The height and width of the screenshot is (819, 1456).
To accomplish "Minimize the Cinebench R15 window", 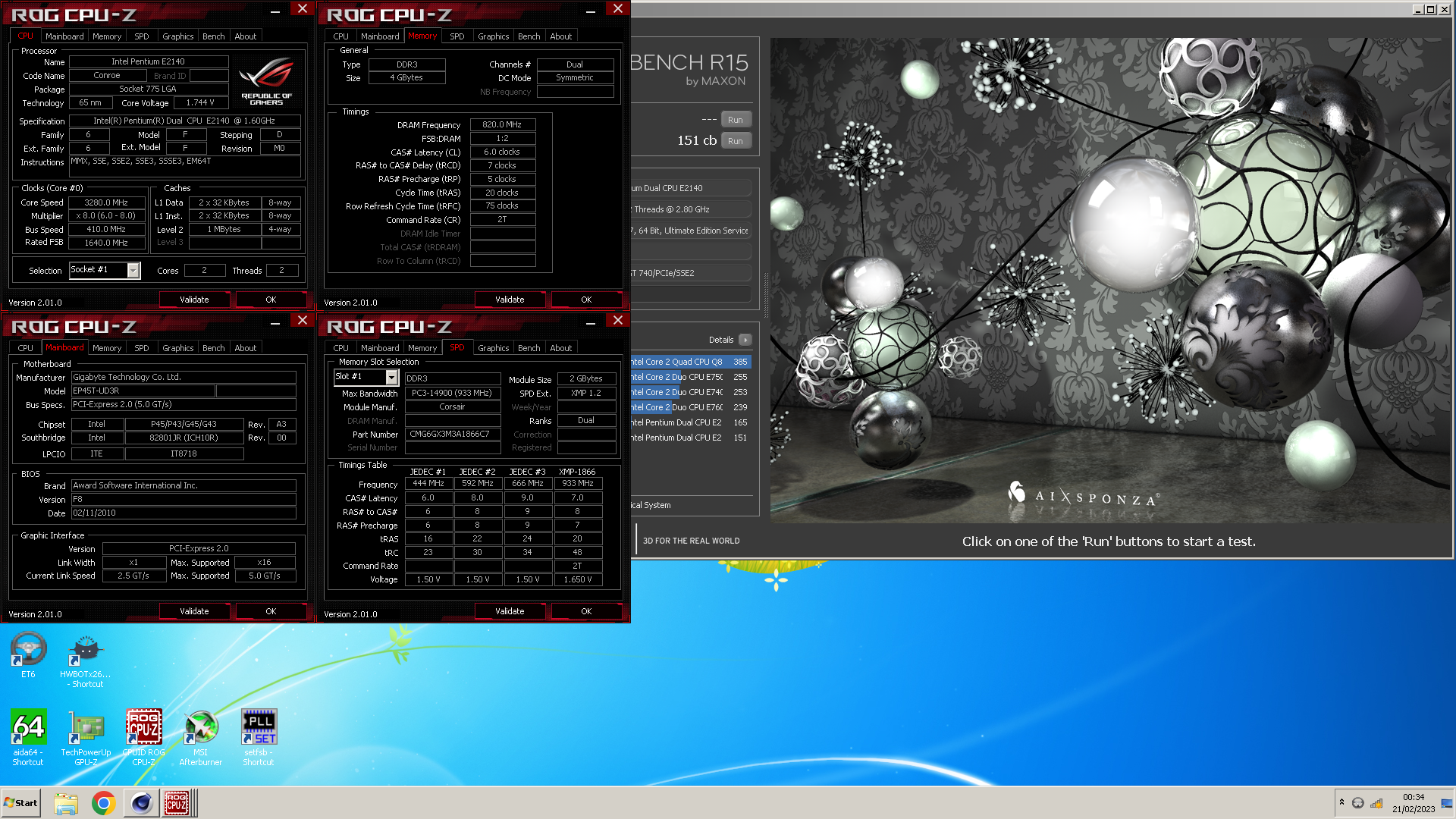I will [1417, 9].
